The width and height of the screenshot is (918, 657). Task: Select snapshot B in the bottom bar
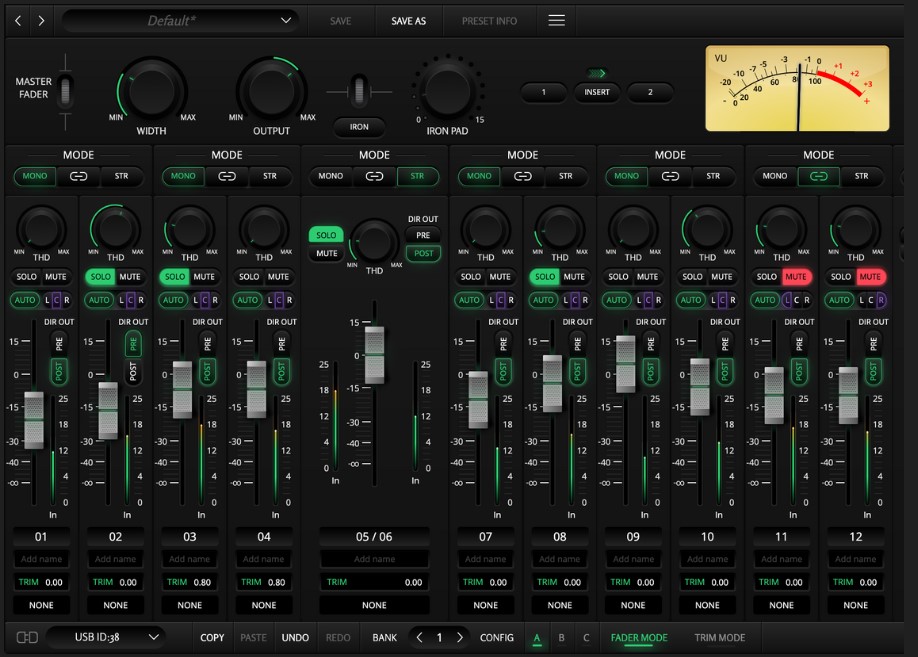click(561, 637)
